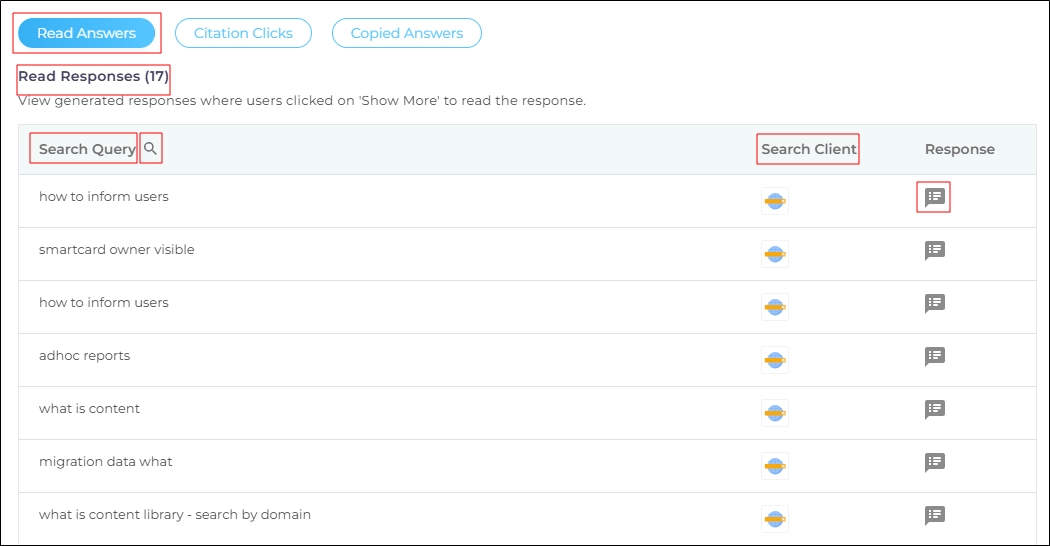Image resolution: width=1050 pixels, height=546 pixels.
Task: Click the 'Read Responses (17)' heading
Action: [94, 76]
